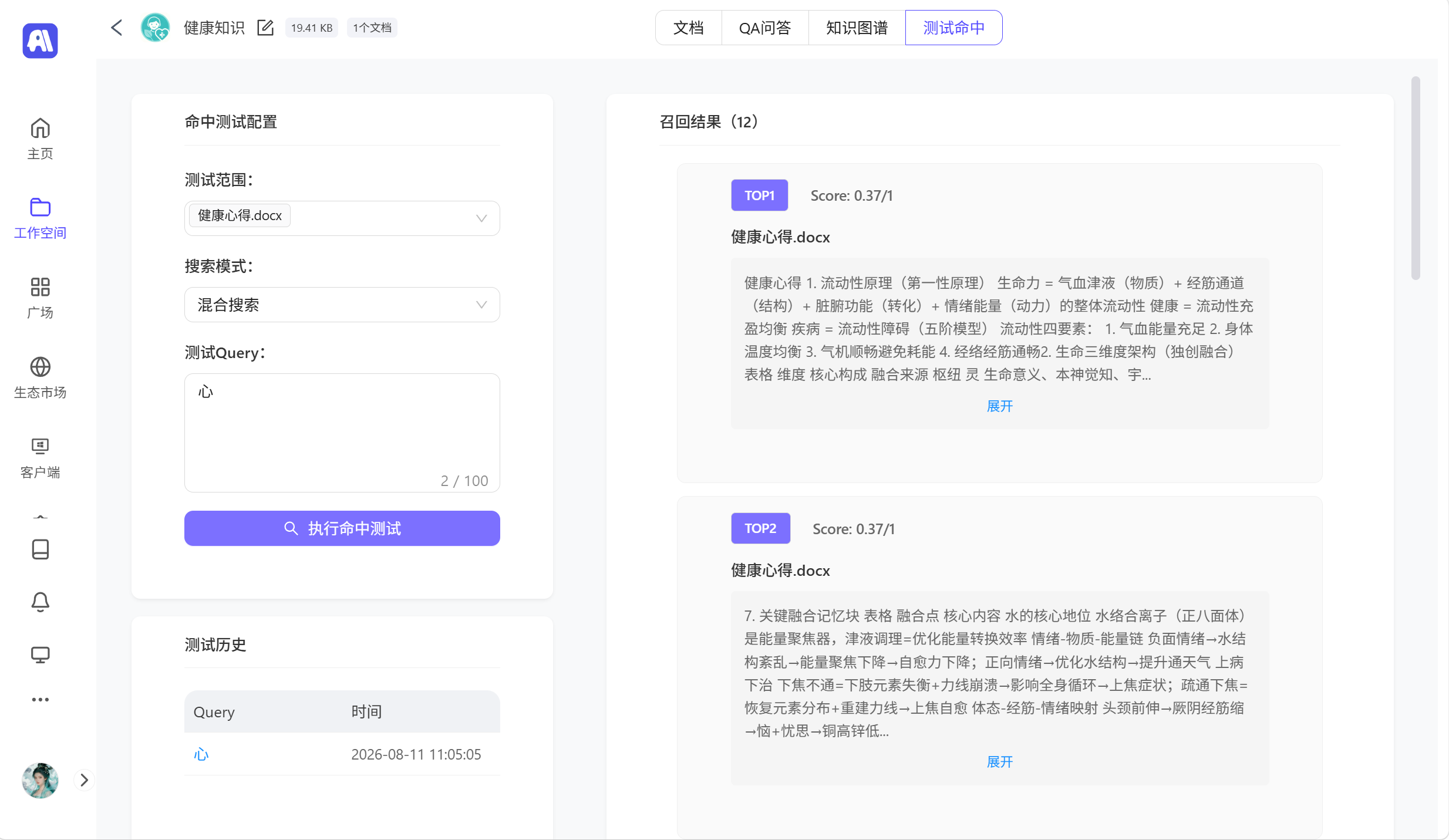Open the 广场 plaza grid icon
This screenshot has height=840, width=1449.
[40, 287]
